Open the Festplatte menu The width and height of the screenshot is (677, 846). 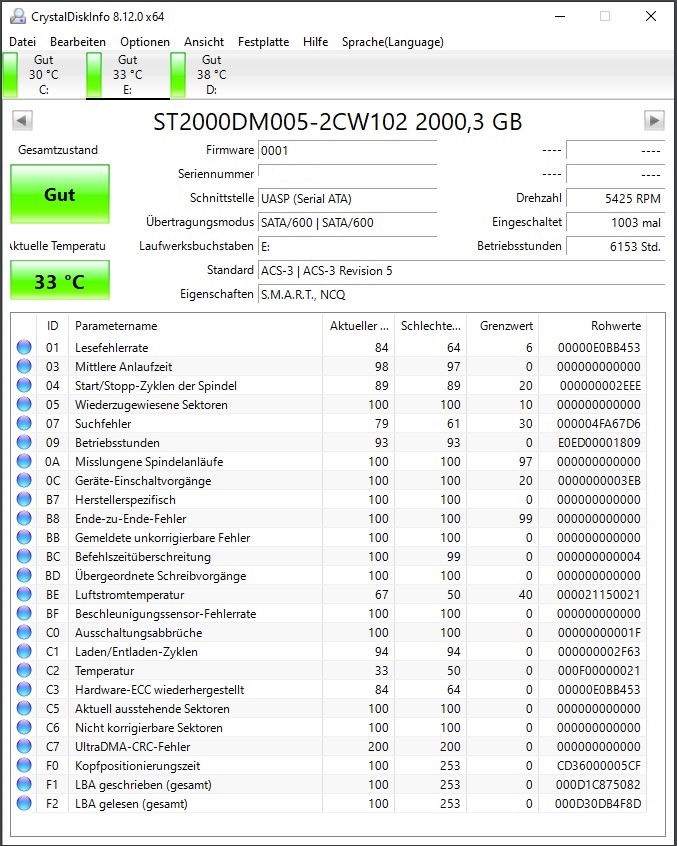[263, 42]
